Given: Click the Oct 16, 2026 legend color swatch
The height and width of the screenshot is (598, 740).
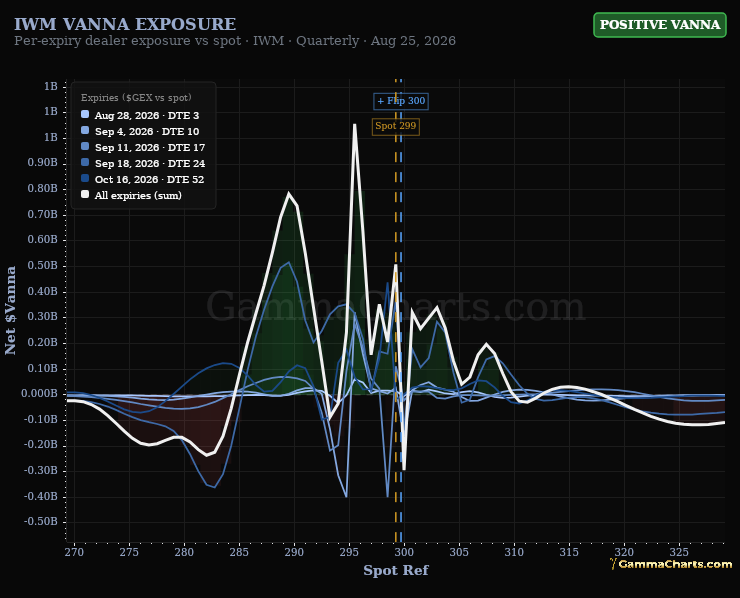Looking at the screenshot, I should pos(85,179).
